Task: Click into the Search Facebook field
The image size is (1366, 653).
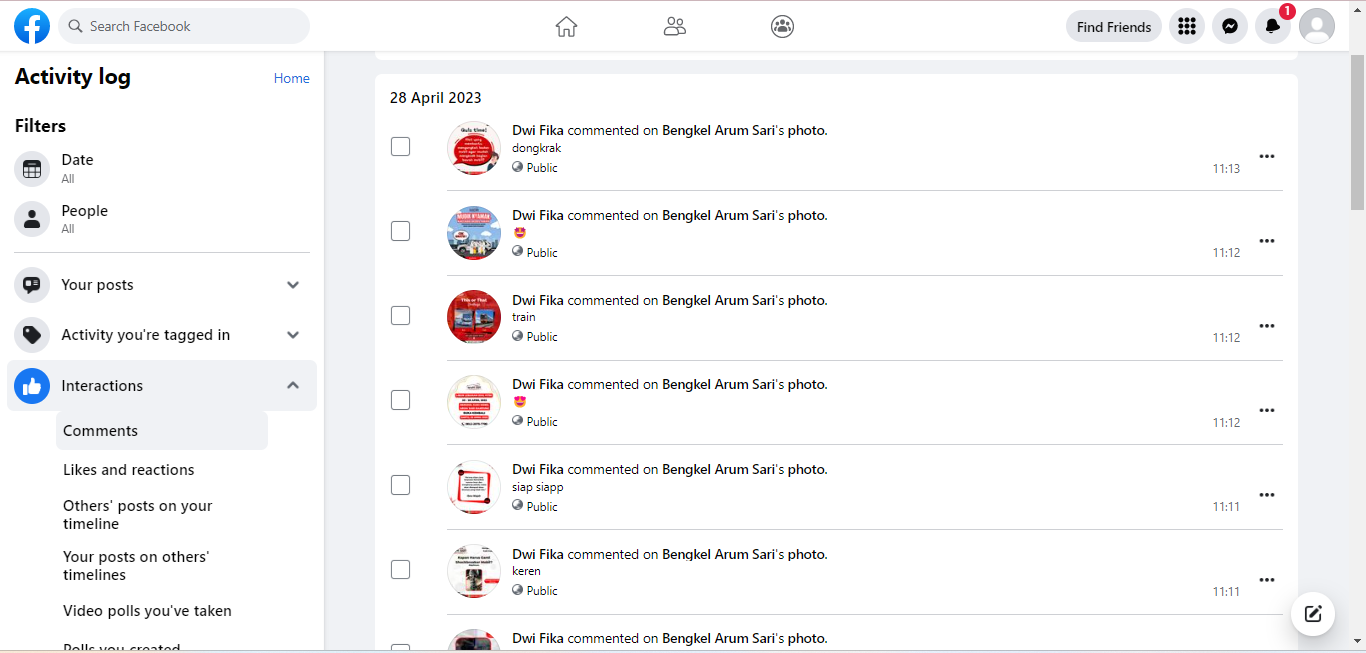Action: [190, 27]
